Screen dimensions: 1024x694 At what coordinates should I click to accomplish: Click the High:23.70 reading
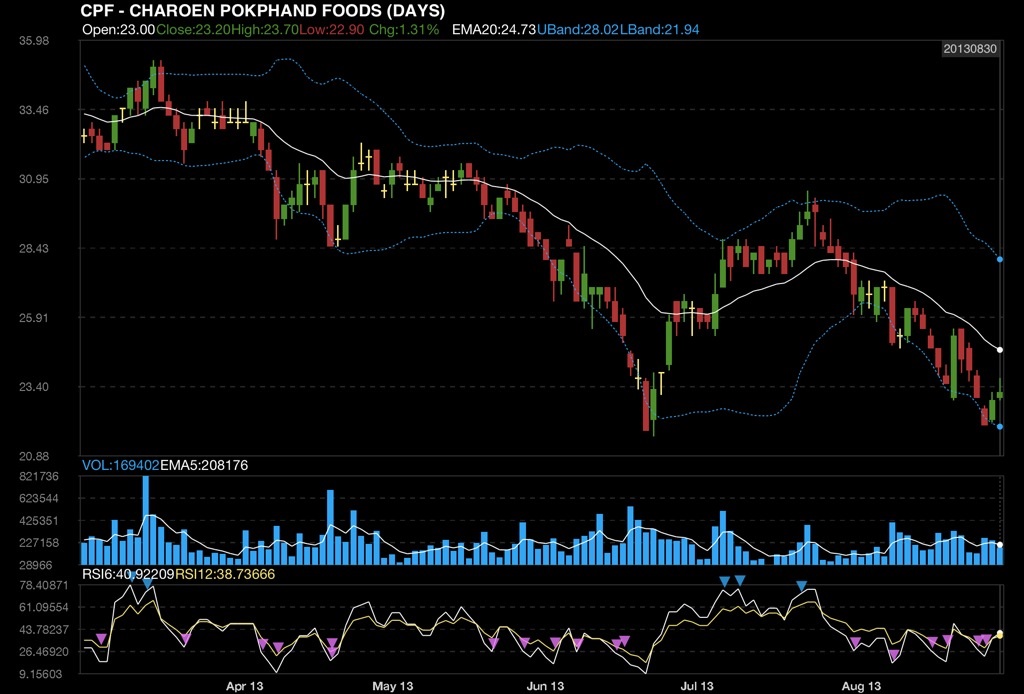(264, 29)
